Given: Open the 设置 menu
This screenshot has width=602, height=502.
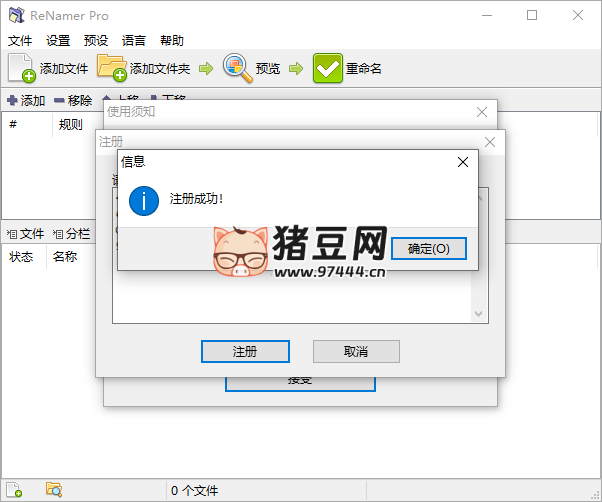Looking at the screenshot, I should 58,40.
